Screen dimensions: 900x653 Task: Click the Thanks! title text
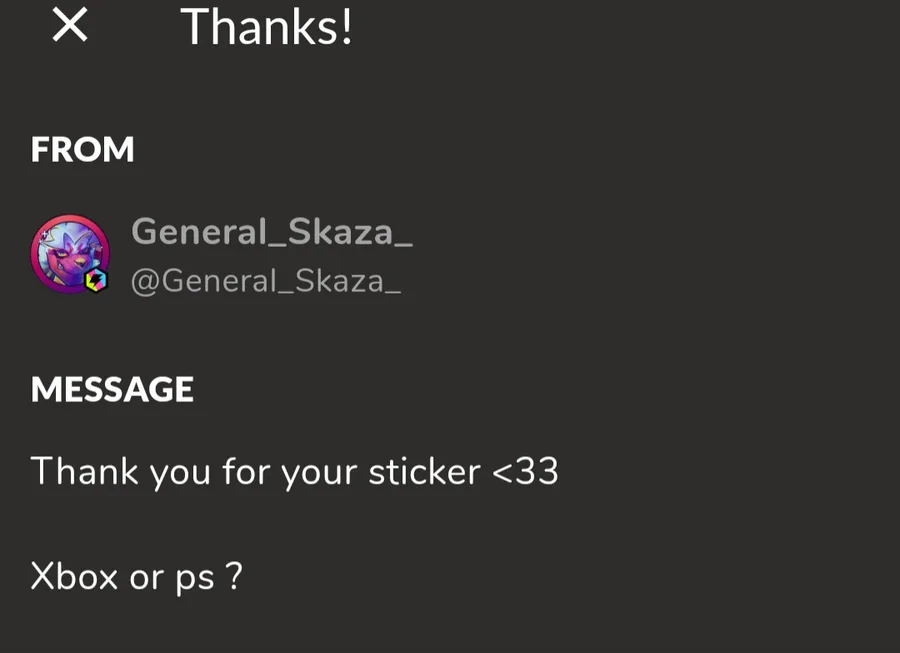266,27
